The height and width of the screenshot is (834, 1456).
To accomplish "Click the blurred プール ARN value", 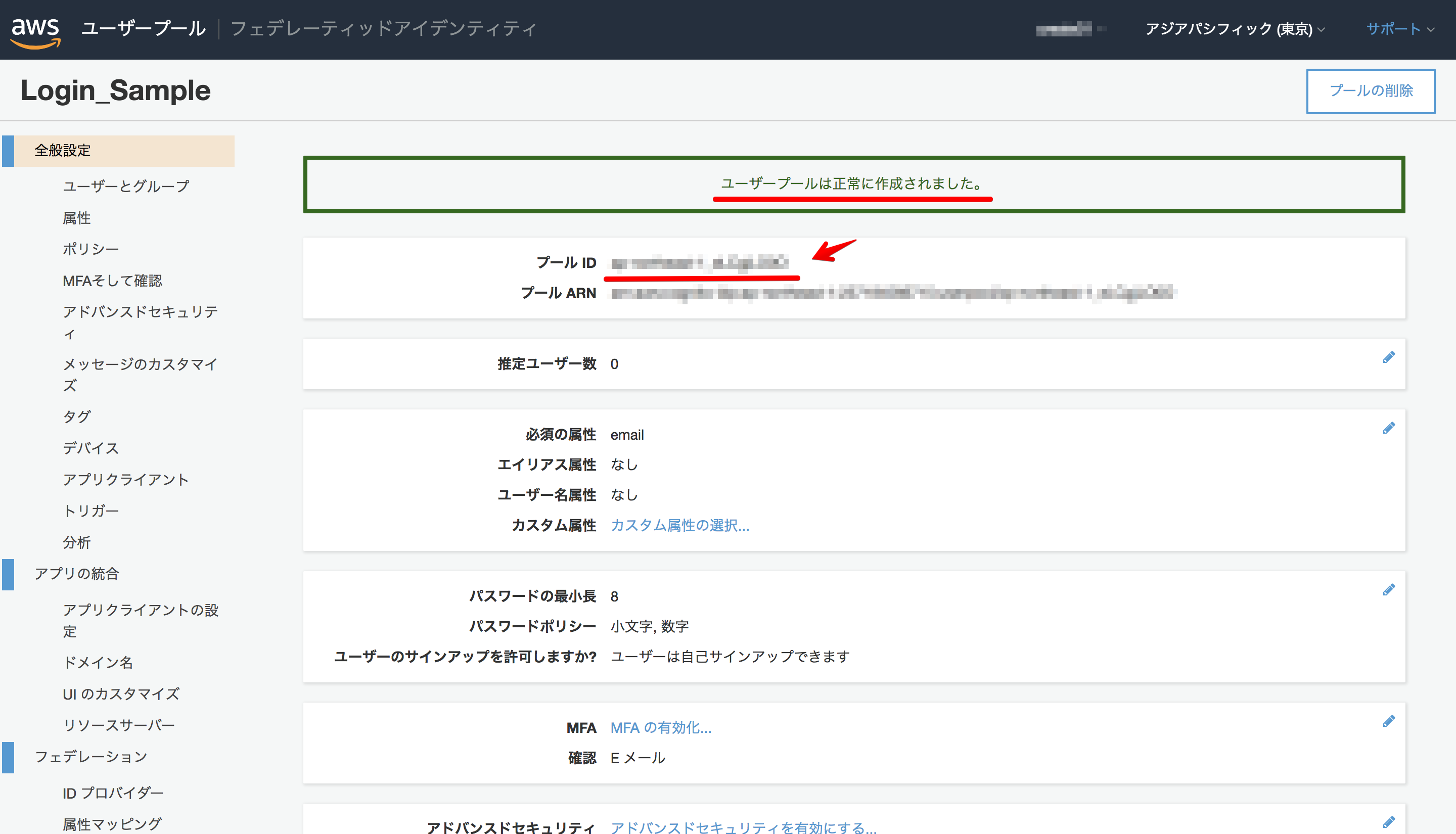I will 893,293.
